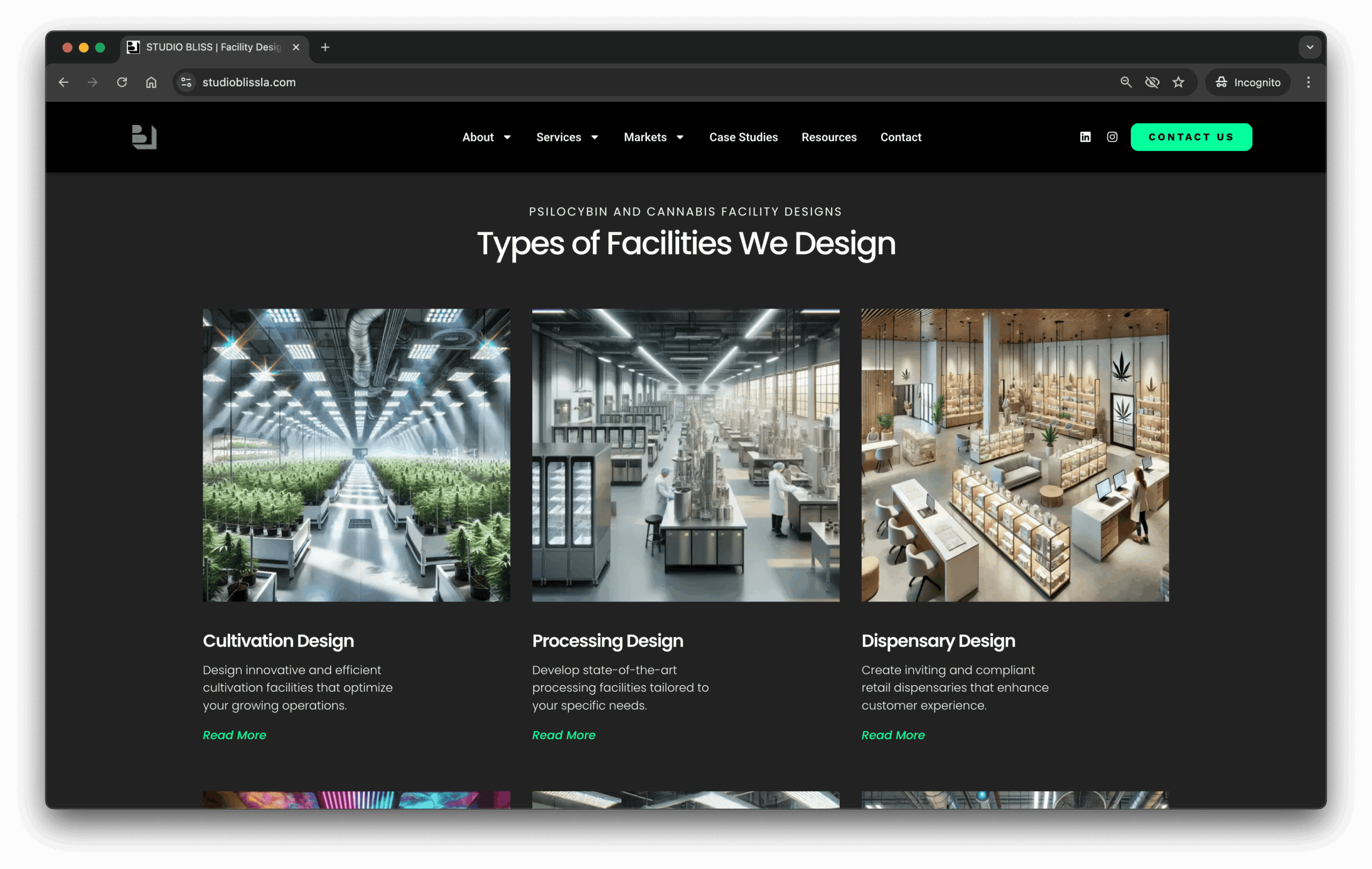Viewport: 1372px width, 869px height.
Task: Expand the Markets dropdown menu
Action: [x=653, y=137]
